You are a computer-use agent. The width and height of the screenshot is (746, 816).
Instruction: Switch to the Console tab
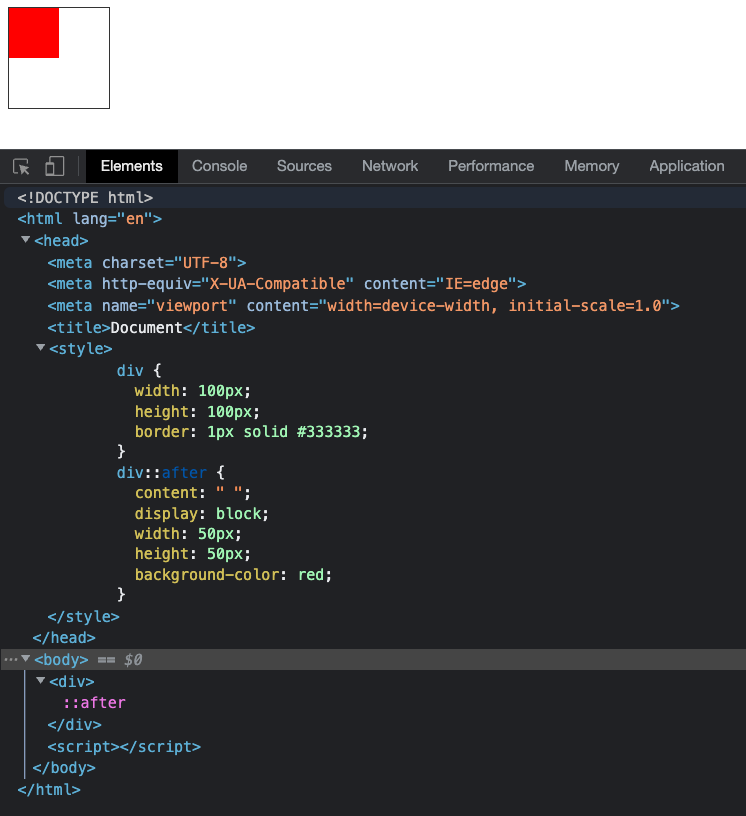(x=219, y=166)
